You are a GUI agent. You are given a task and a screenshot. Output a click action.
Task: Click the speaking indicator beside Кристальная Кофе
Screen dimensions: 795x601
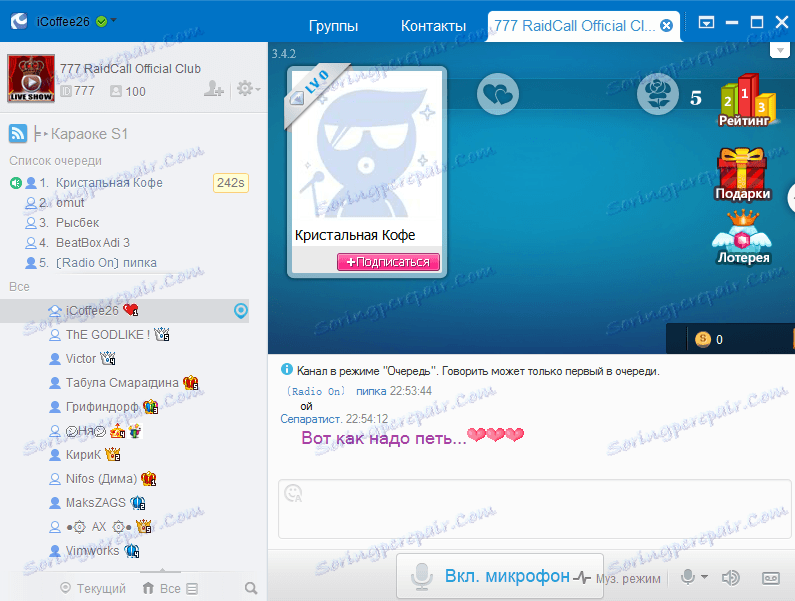coord(15,183)
